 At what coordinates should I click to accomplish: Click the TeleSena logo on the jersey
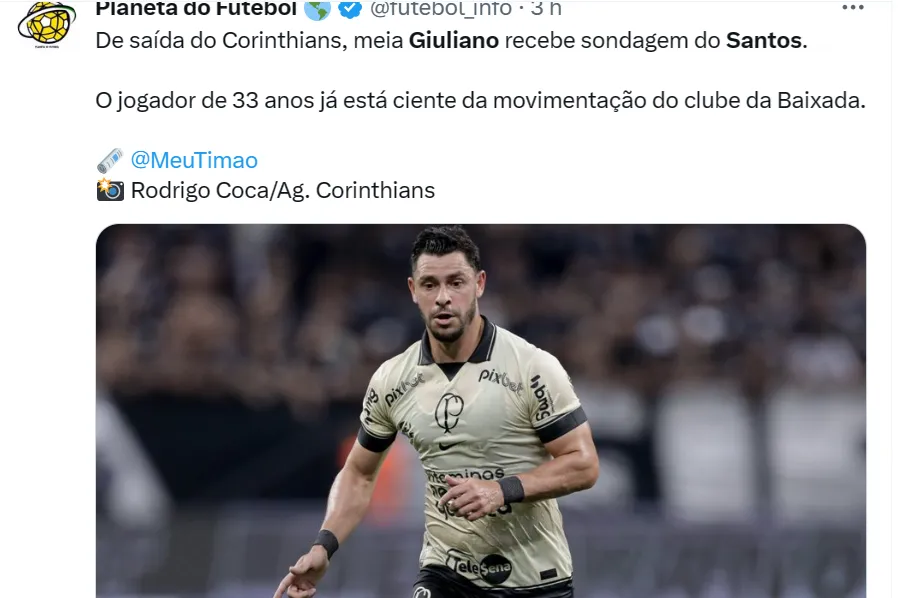[478, 567]
